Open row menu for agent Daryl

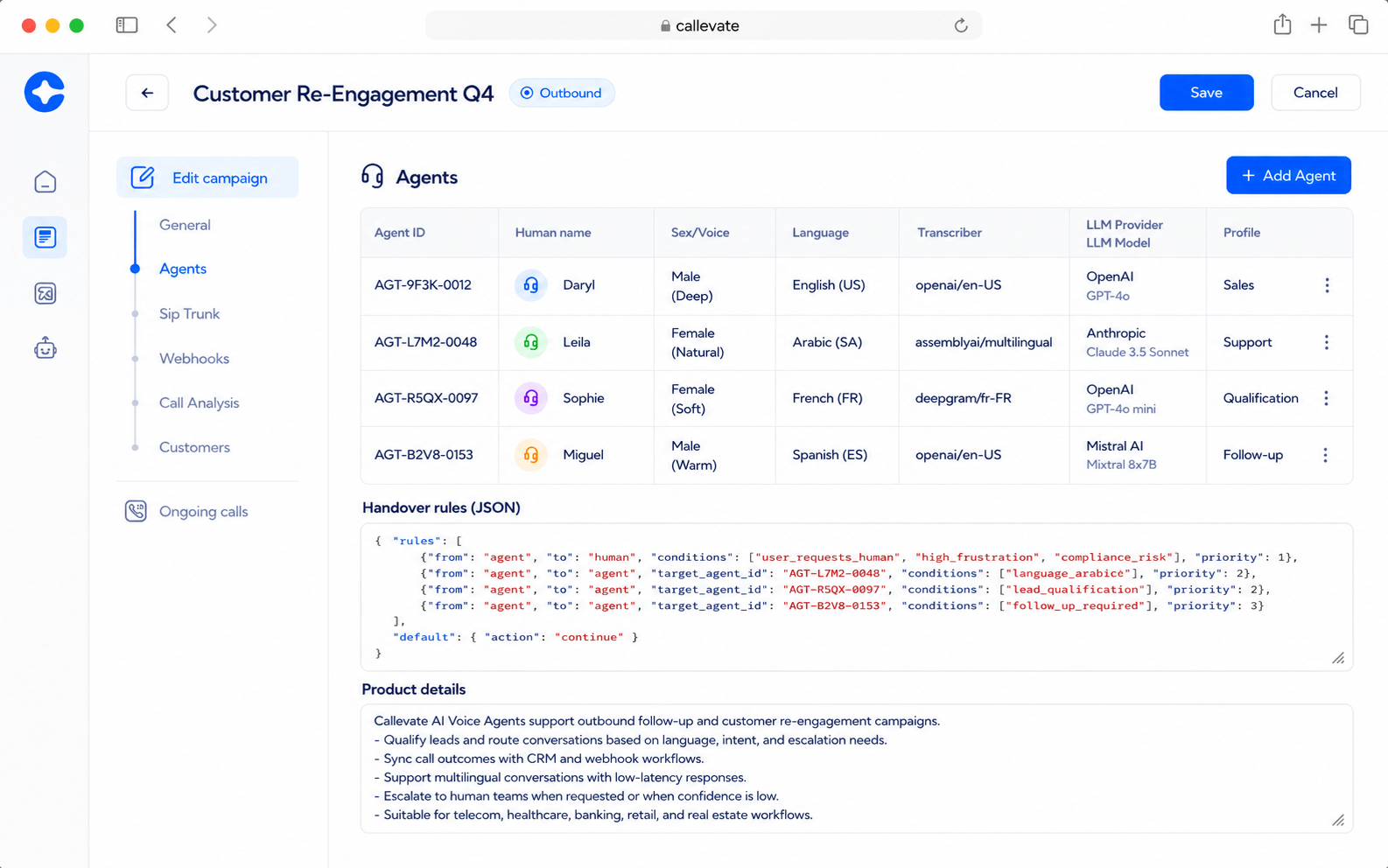click(x=1327, y=285)
